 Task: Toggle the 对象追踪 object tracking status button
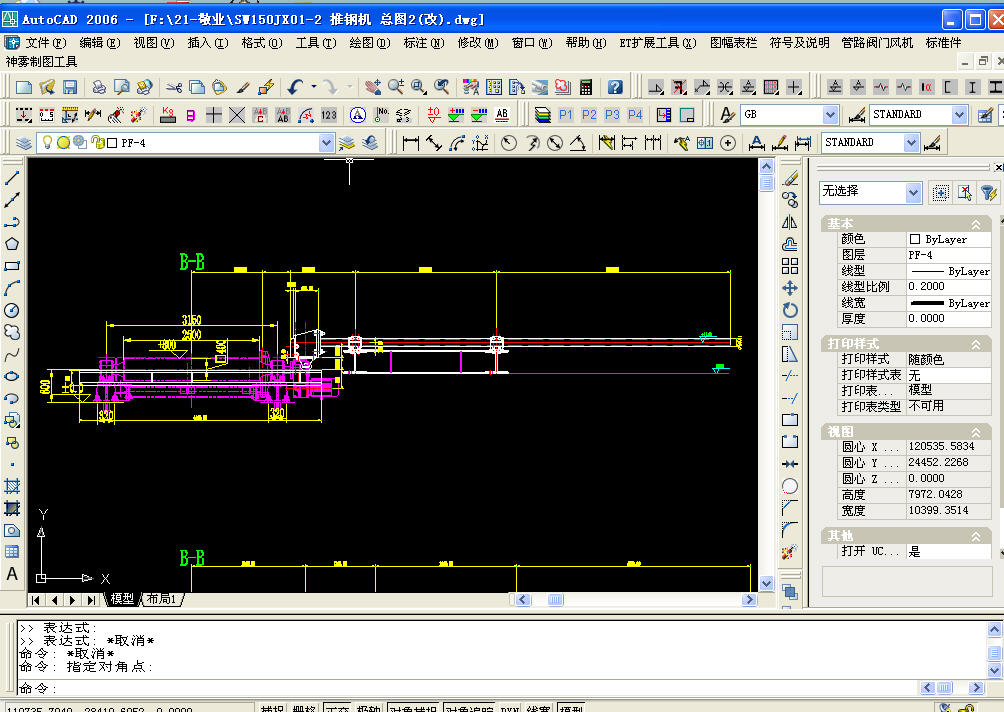pos(469,708)
